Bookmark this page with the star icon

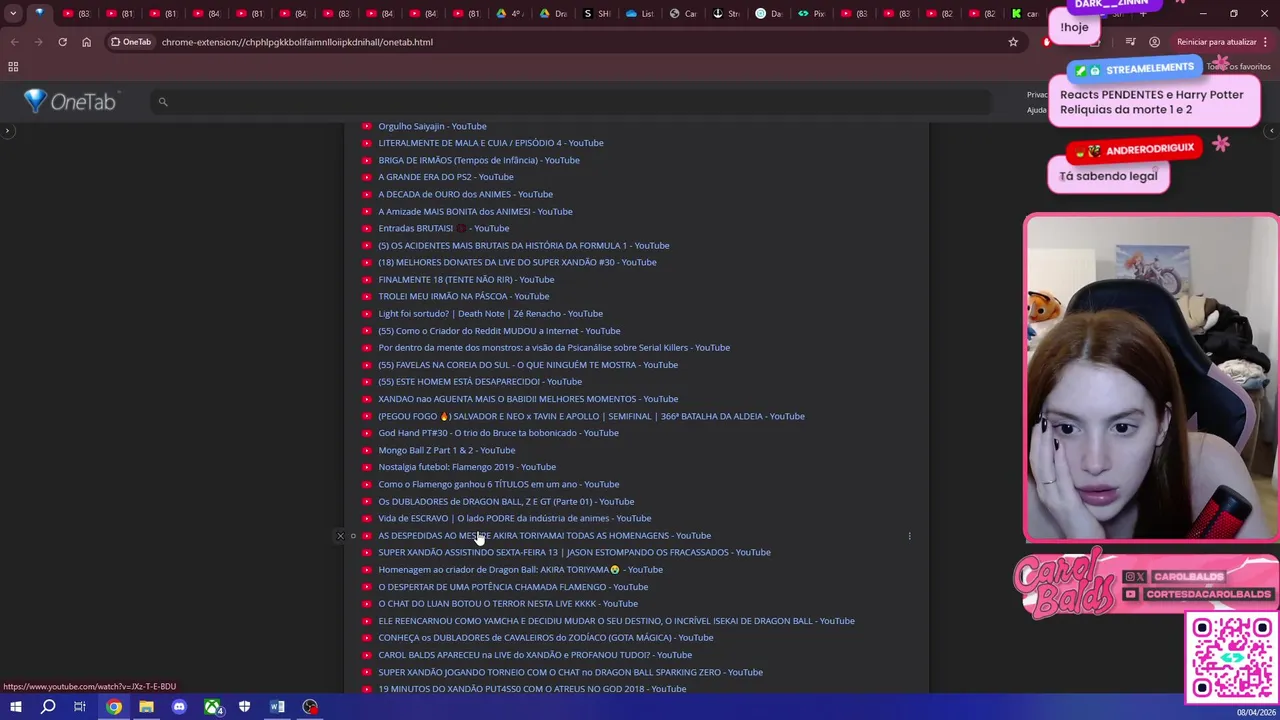pyautogui.click(x=1013, y=42)
